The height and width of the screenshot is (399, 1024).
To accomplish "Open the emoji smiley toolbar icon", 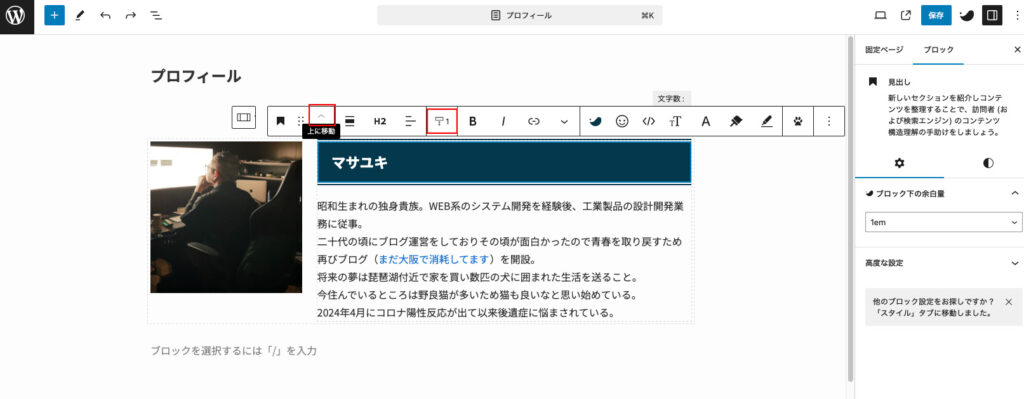I will [622, 121].
